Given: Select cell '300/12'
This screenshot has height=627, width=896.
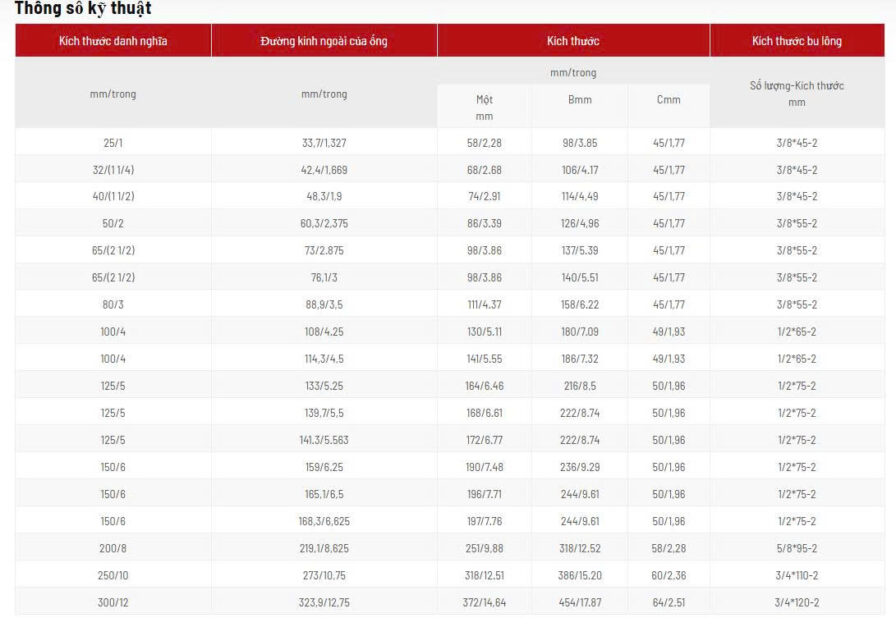Looking at the screenshot, I should click(x=113, y=602).
